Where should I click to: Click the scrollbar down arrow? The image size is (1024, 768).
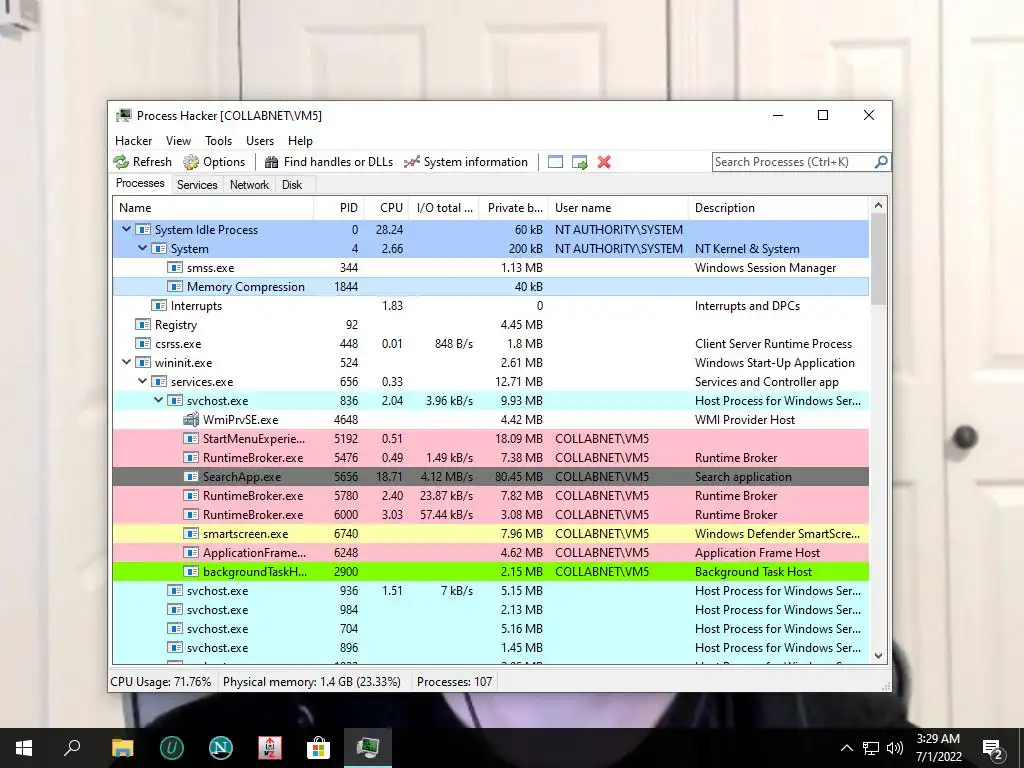point(878,656)
